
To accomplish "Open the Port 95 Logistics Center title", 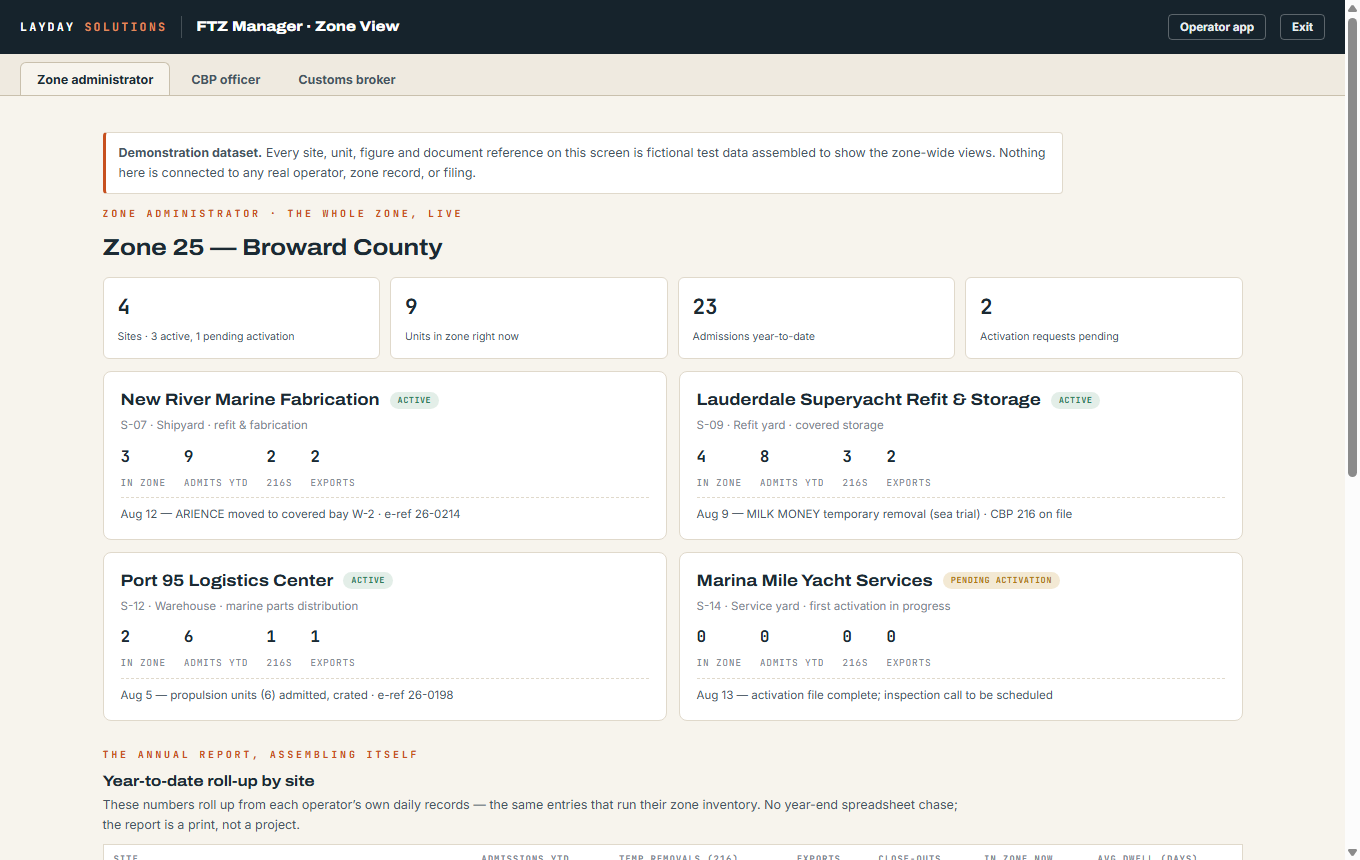I will coord(227,580).
